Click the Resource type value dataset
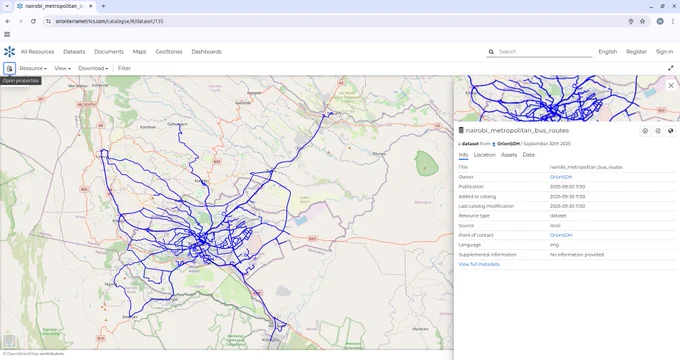This screenshot has width=680, height=360. [x=558, y=216]
